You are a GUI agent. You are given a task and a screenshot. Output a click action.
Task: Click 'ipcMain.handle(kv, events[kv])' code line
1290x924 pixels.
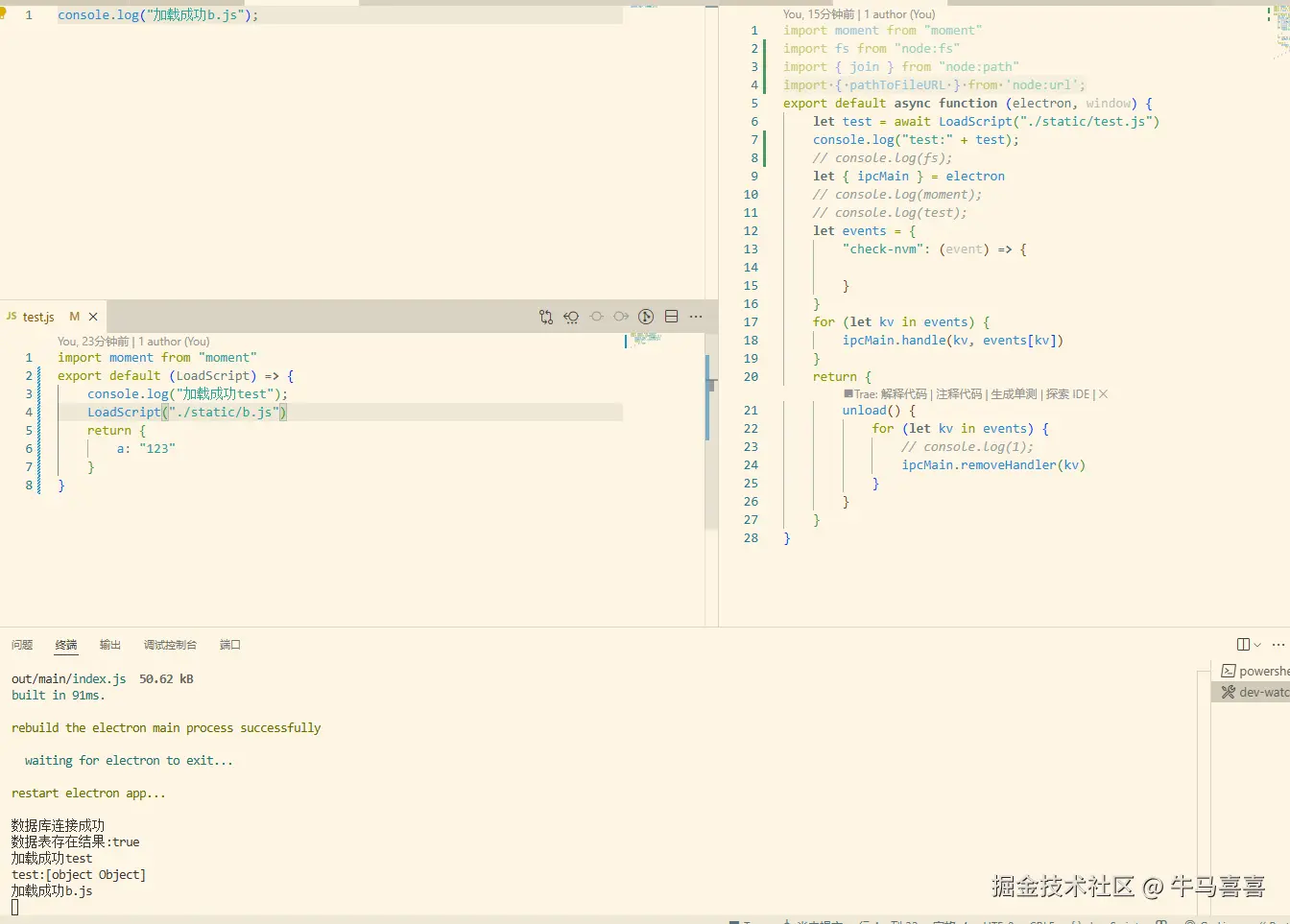(x=953, y=341)
